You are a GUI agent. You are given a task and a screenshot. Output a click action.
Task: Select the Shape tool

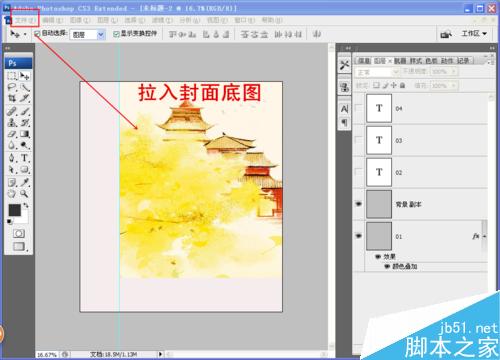[24, 169]
